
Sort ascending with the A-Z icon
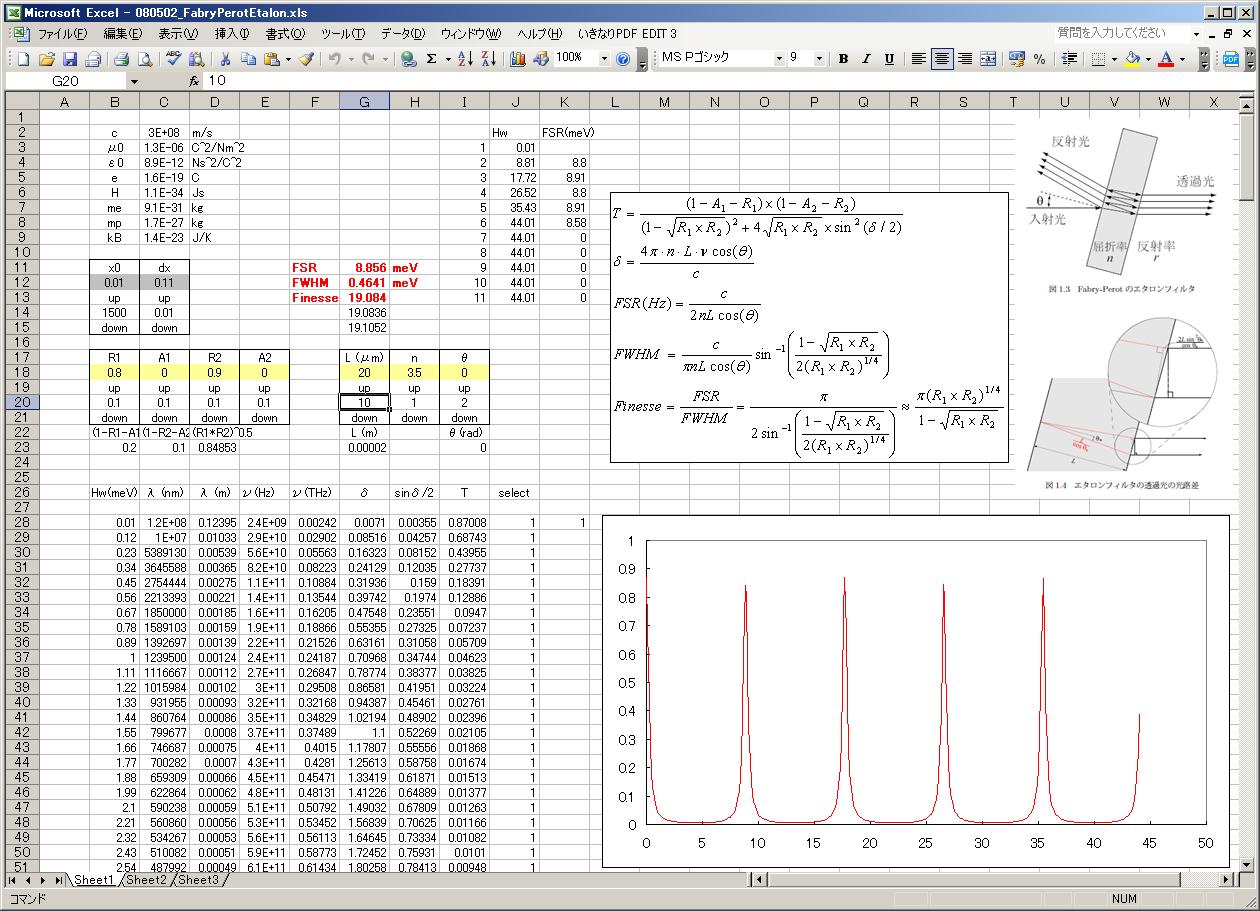tap(465, 59)
